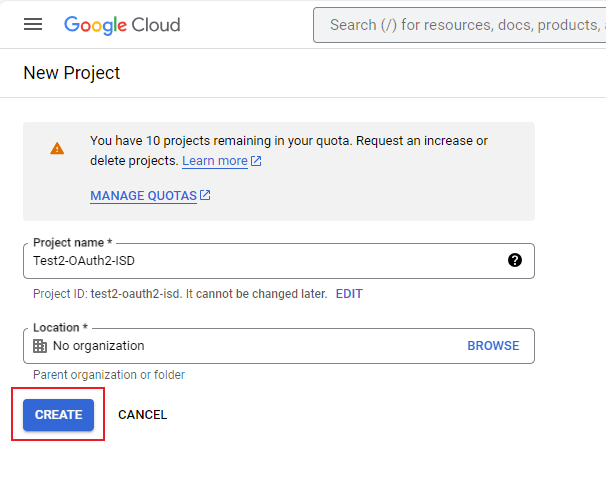Click external-link icon beside Manage Quotas
Image resolution: width=606 pixels, height=488 pixels.
pyautogui.click(x=205, y=196)
